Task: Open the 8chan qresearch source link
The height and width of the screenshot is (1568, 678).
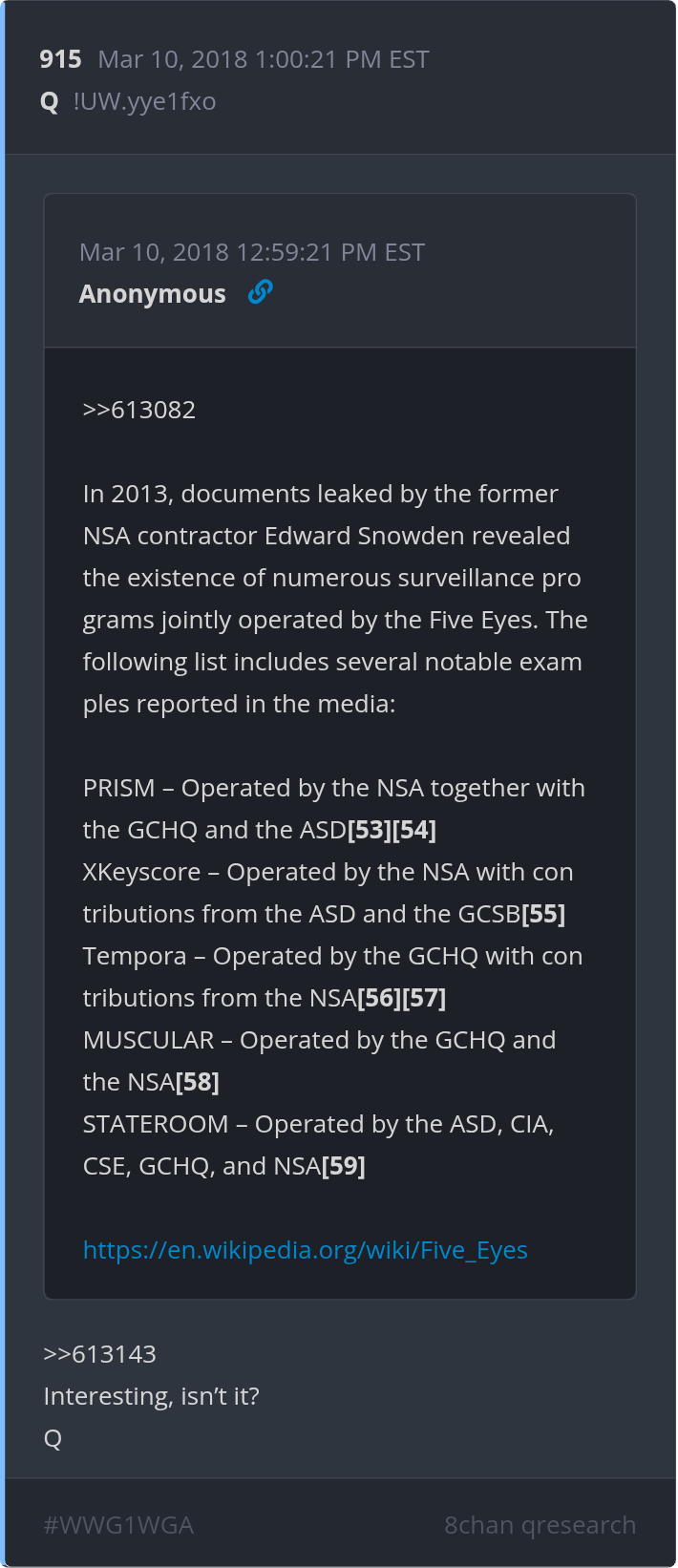Action: pyautogui.click(x=540, y=1525)
